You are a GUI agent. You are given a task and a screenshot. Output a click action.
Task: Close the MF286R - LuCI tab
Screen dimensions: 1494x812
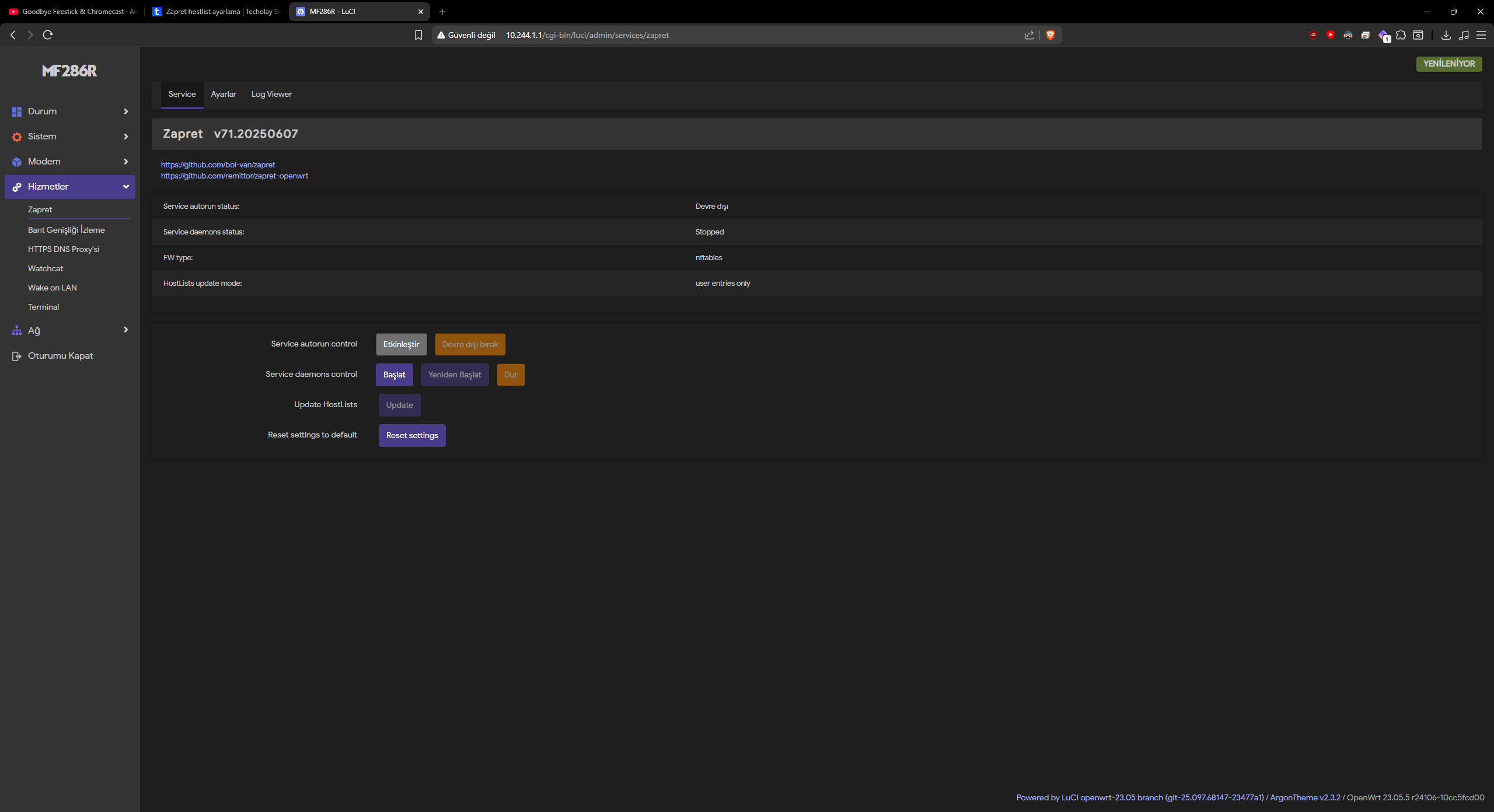pos(420,12)
